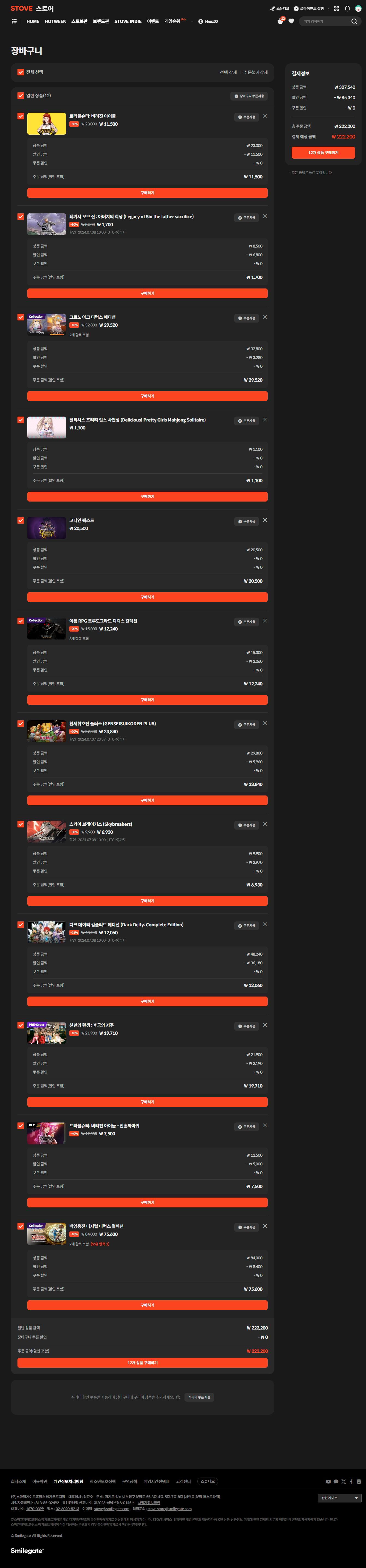Open the apps grid icon in header
366x1568 pixels.
[x=336, y=8]
